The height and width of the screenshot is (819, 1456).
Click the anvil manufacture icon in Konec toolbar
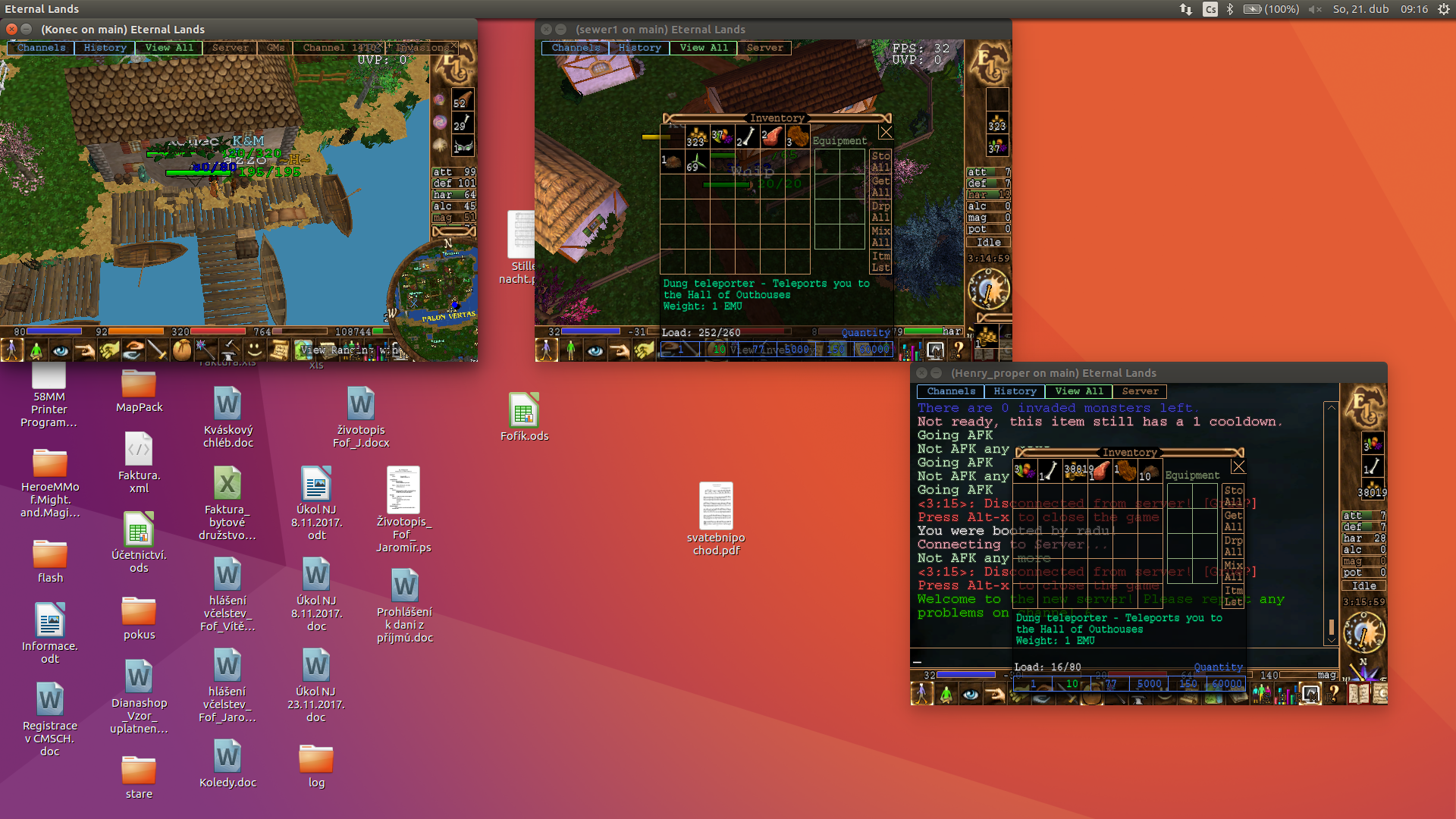point(229,350)
